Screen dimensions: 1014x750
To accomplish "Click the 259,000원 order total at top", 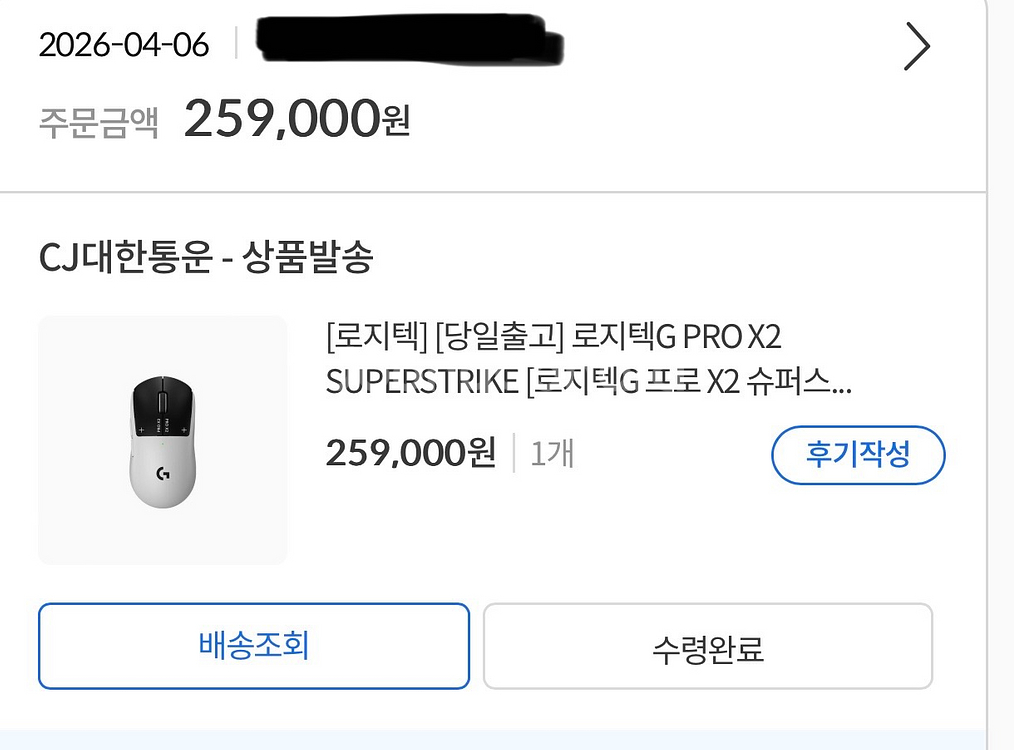I will (296, 120).
